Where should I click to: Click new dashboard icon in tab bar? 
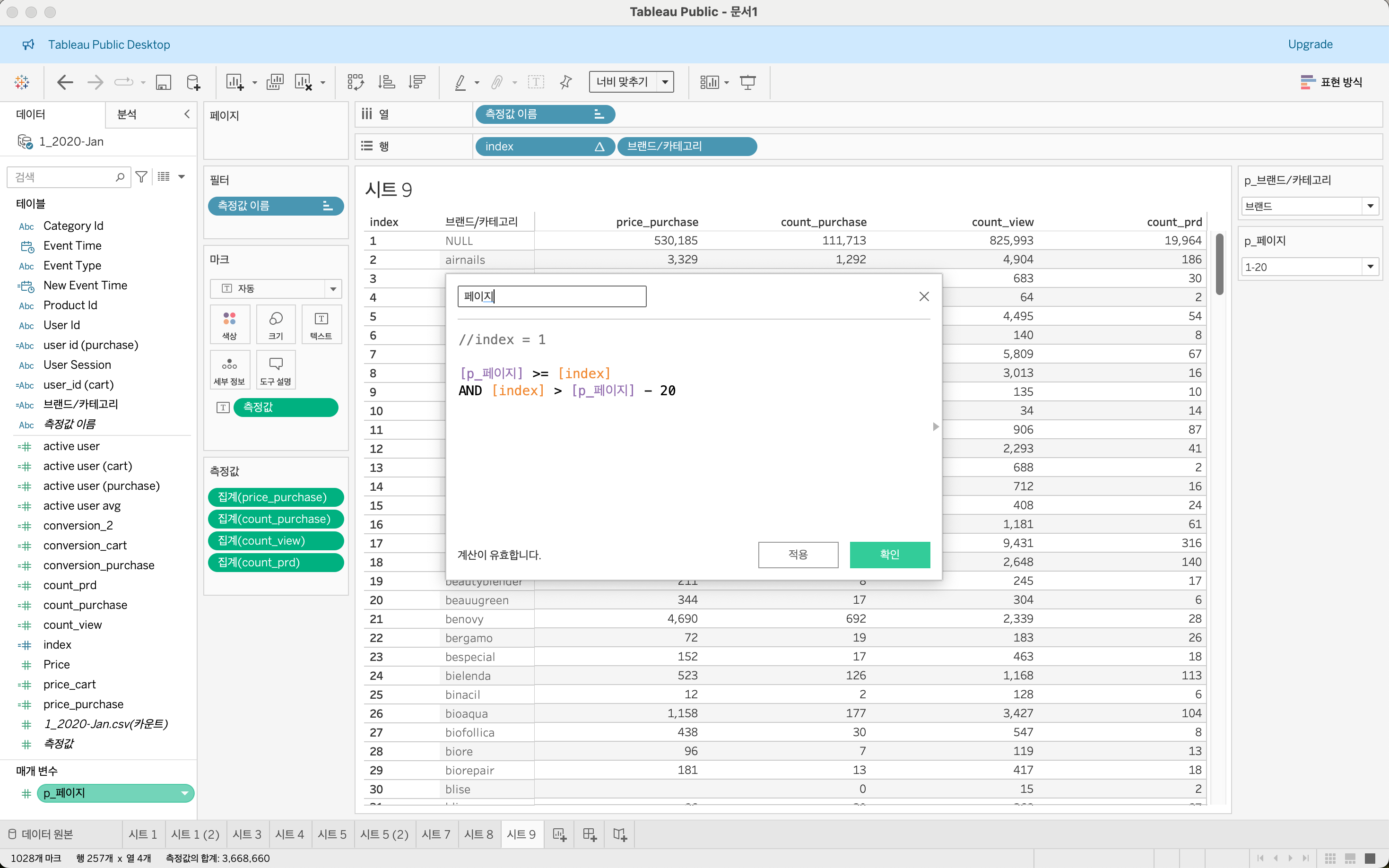(x=590, y=834)
